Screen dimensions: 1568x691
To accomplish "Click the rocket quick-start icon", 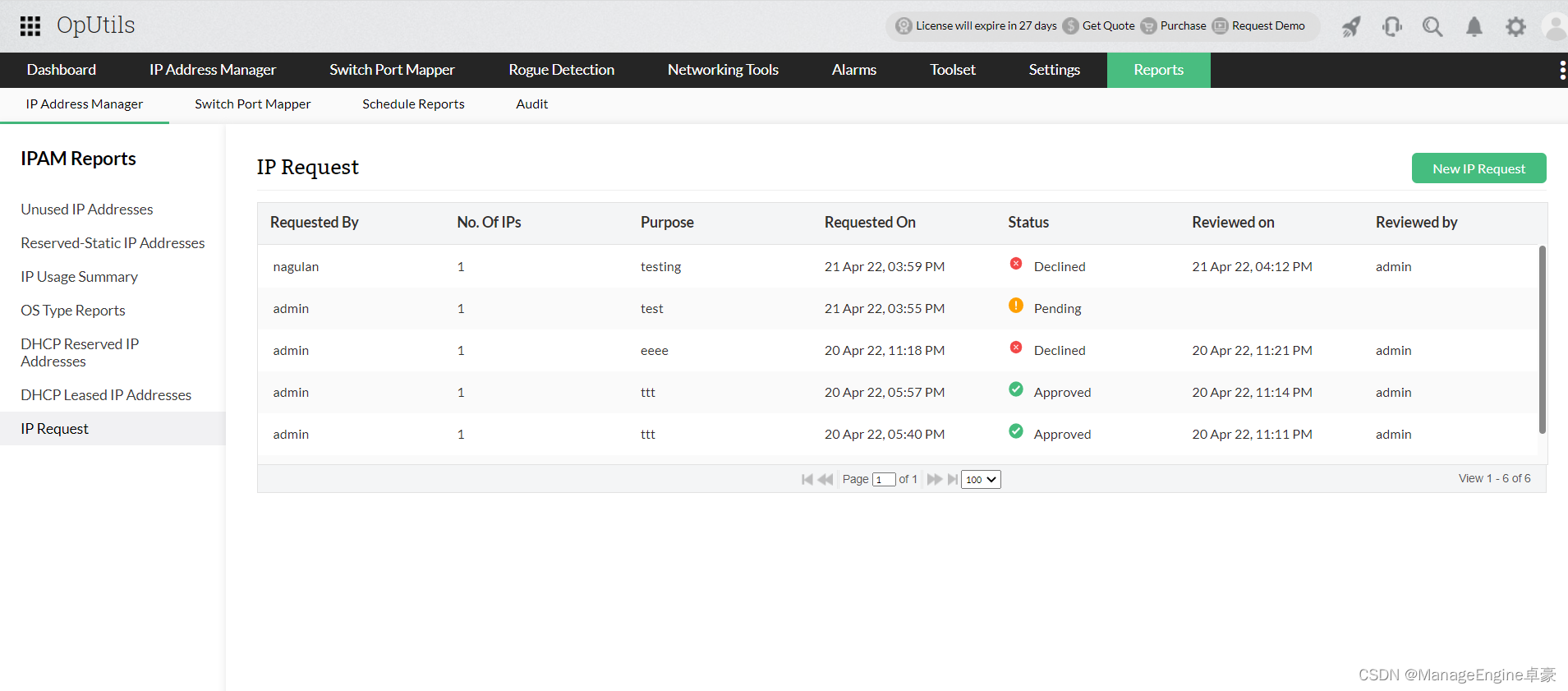I will pos(1351,26).
